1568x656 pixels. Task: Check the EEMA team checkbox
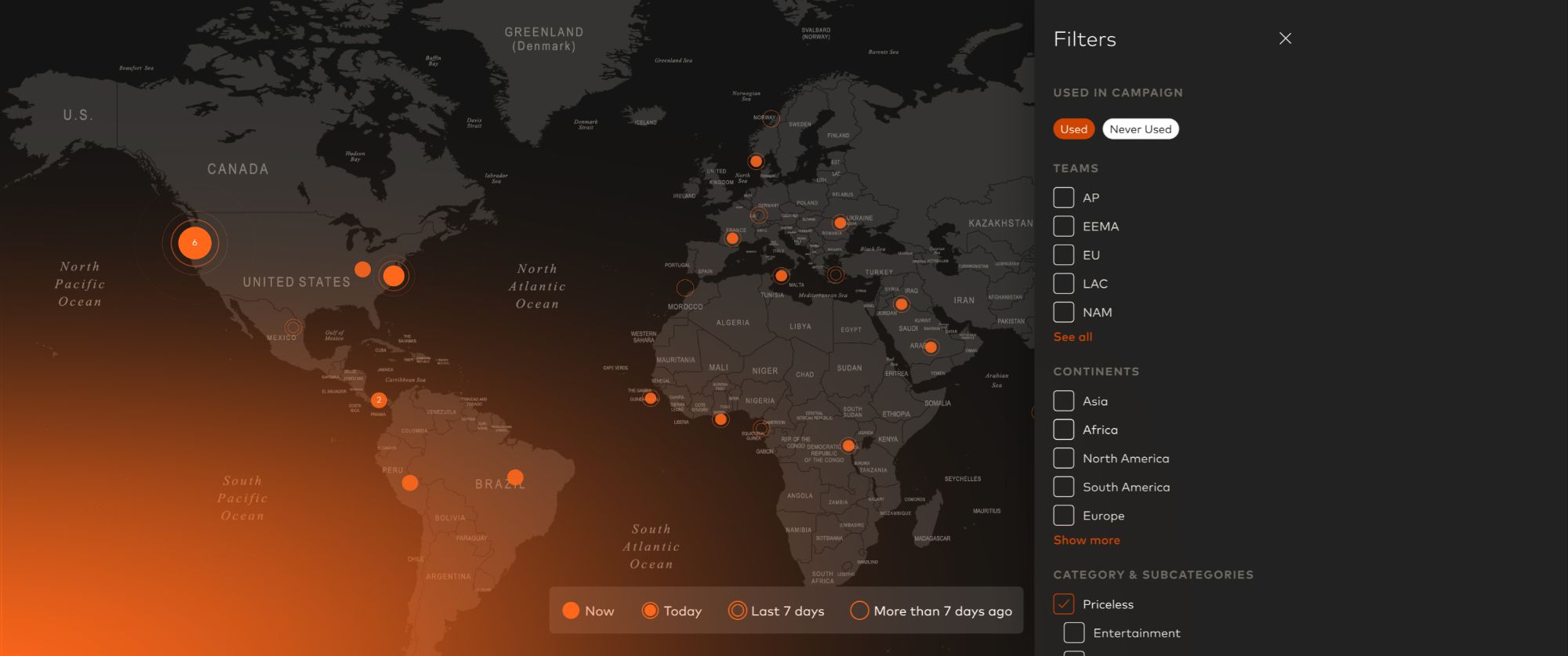tap(1064, 227)
